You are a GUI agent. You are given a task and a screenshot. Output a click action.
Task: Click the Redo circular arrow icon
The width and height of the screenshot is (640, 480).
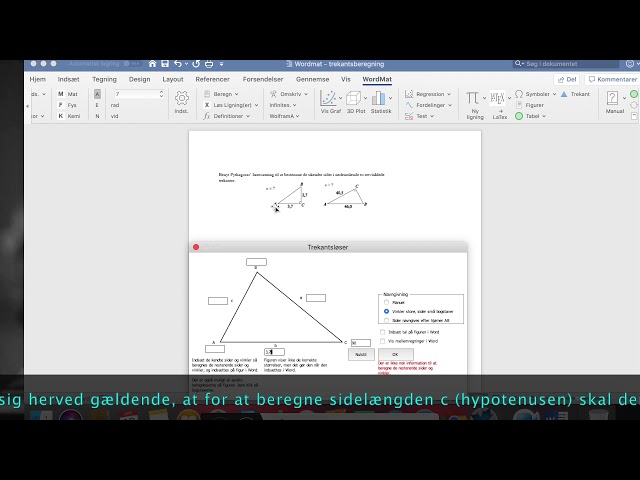coord(196,64)
